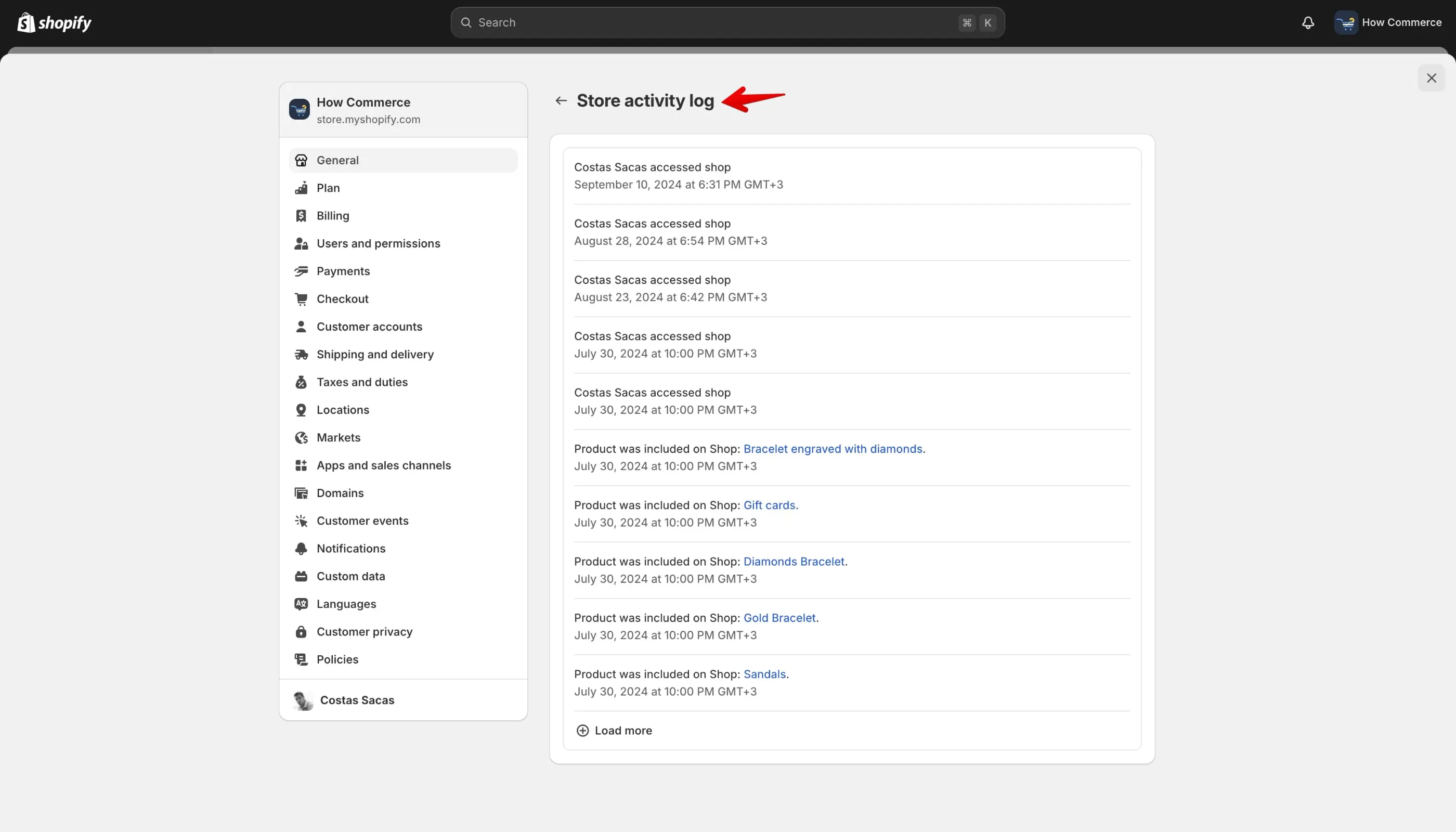Click the search magnifier icon
Viewport: 1456px width, 832px height.
pos(466,22)
